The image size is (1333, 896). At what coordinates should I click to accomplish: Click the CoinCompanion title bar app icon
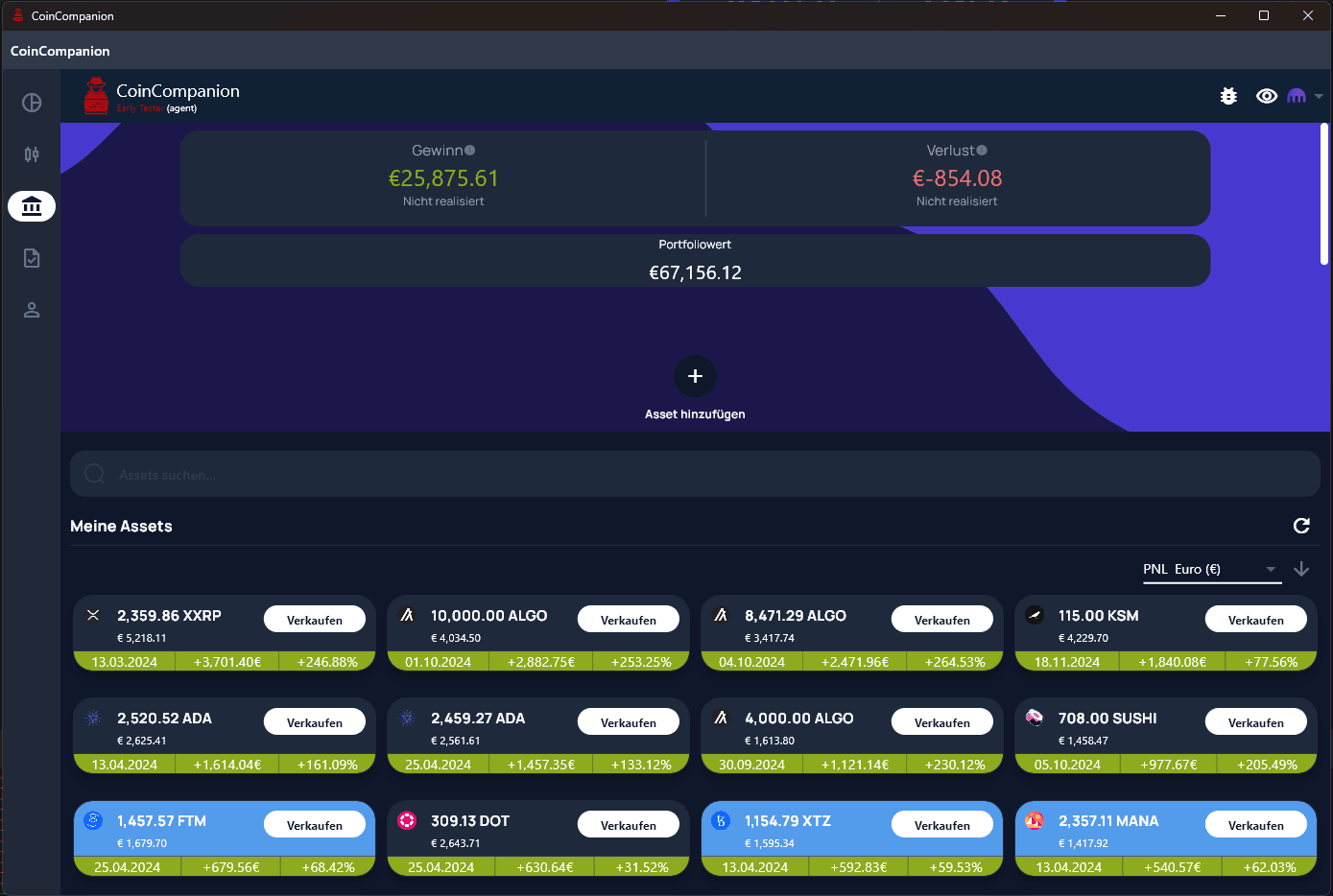17,15
